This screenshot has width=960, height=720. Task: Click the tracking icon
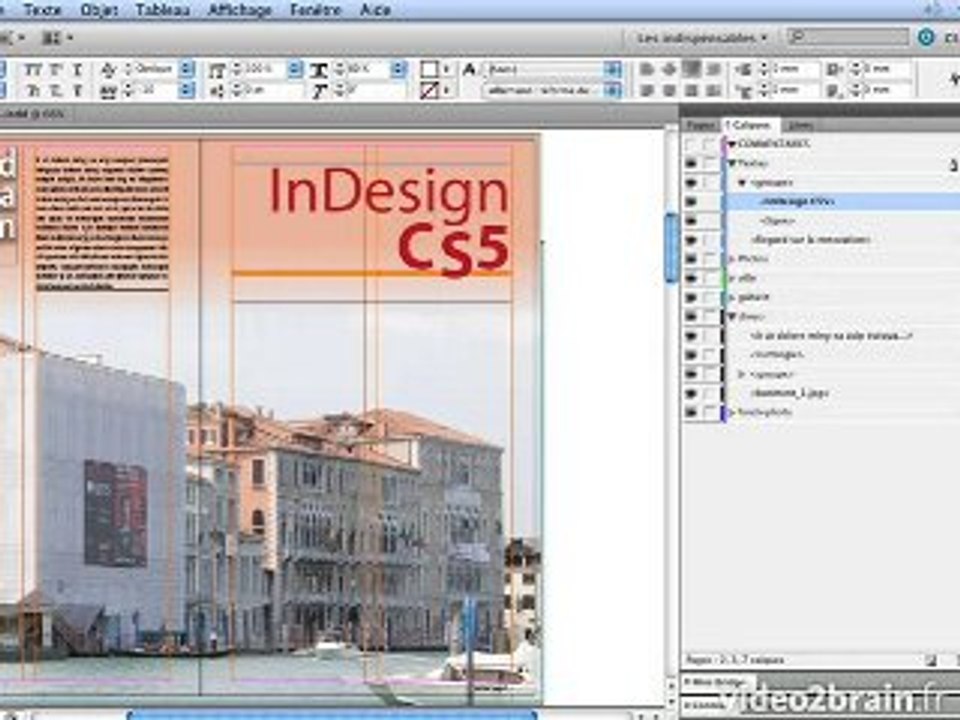108,91
